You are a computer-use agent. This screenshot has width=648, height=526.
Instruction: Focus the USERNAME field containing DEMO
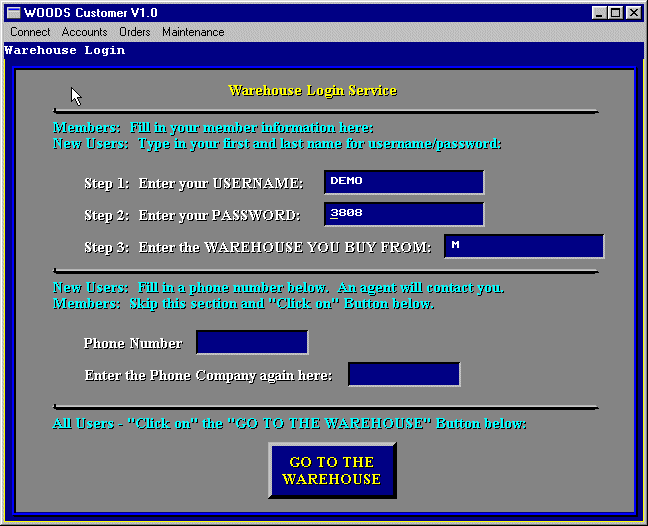pyautogui.click(x=404, y=182)
